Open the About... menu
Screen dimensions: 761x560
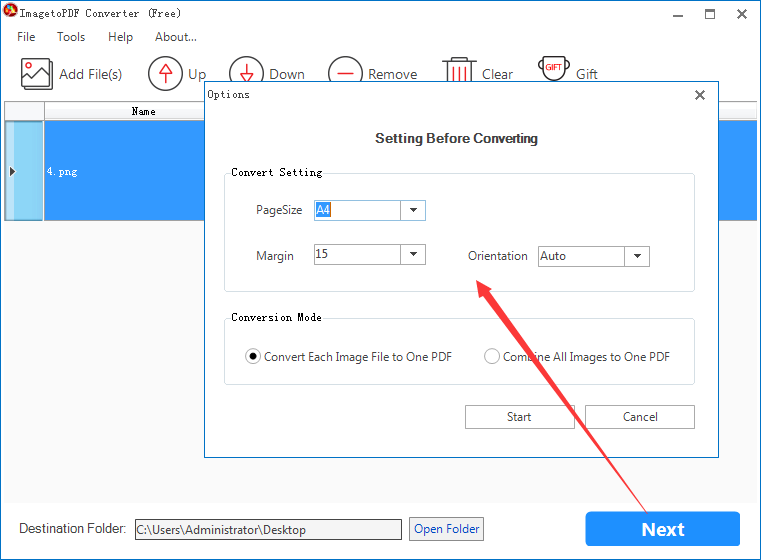coord(176,37)
